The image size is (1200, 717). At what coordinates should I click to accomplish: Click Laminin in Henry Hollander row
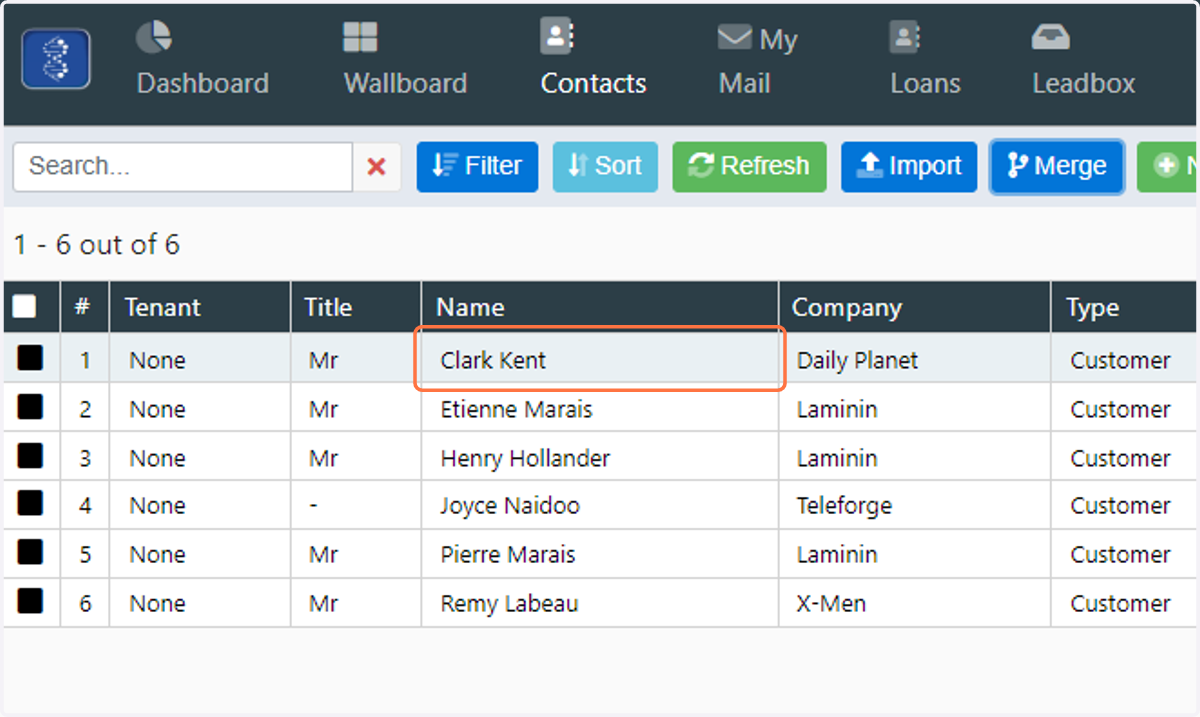tap(837, 458)
